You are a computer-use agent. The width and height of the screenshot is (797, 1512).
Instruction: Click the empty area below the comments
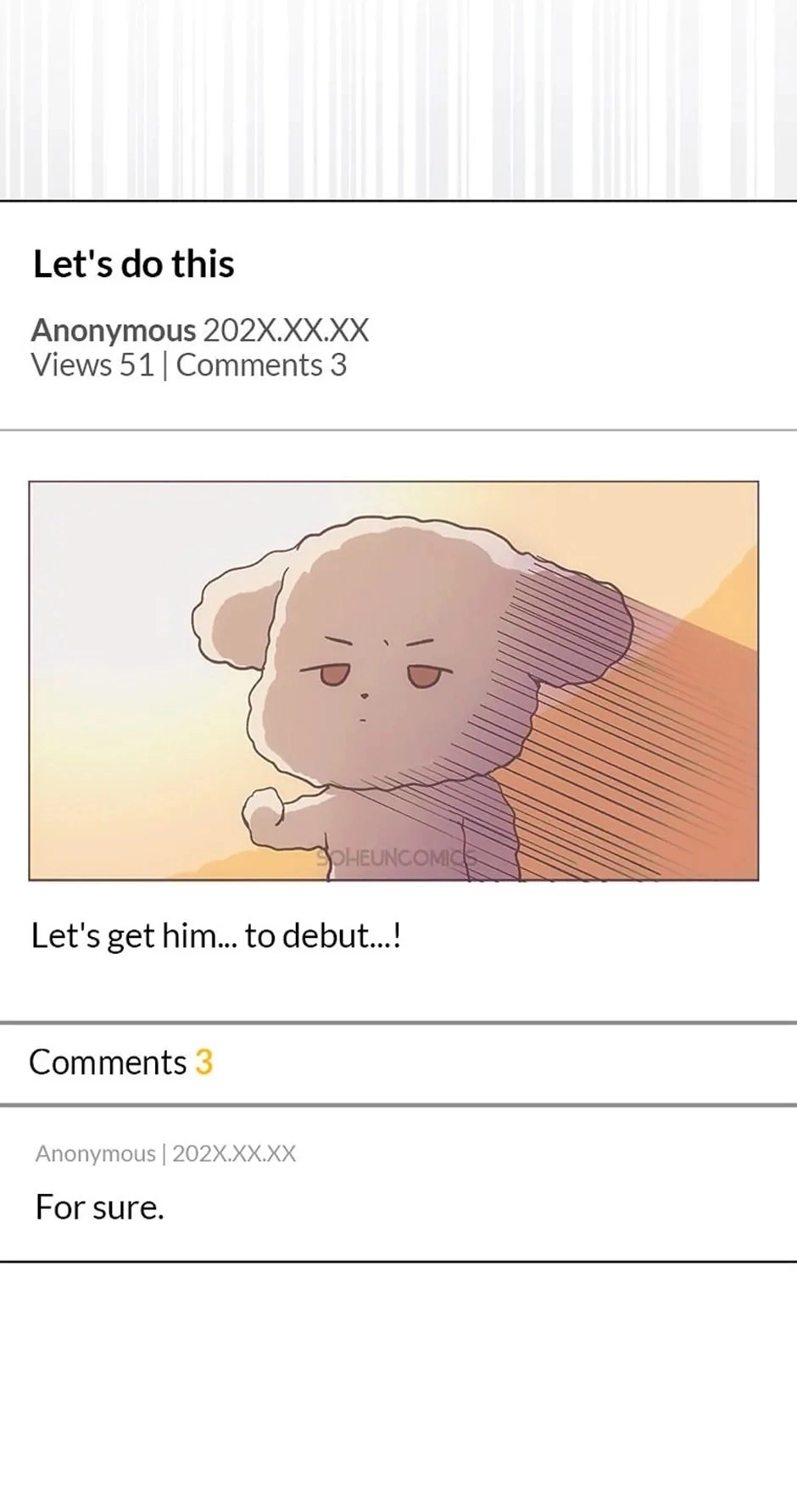pos(398,1386)
